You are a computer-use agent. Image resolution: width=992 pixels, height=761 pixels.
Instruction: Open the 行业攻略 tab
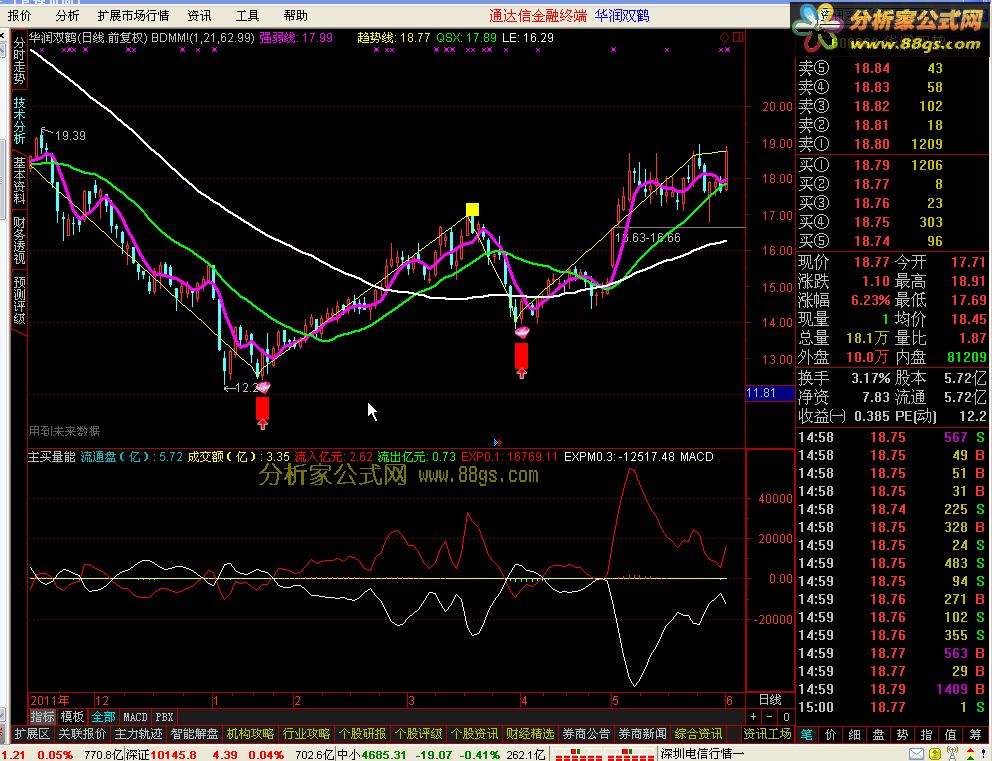pyautogui.click(x=306, y=734)
